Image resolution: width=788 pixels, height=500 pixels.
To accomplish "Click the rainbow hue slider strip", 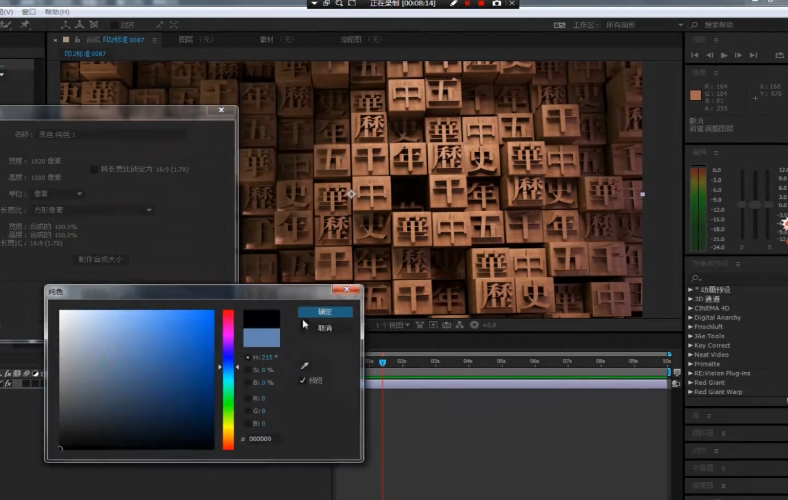I will (228, 379).
